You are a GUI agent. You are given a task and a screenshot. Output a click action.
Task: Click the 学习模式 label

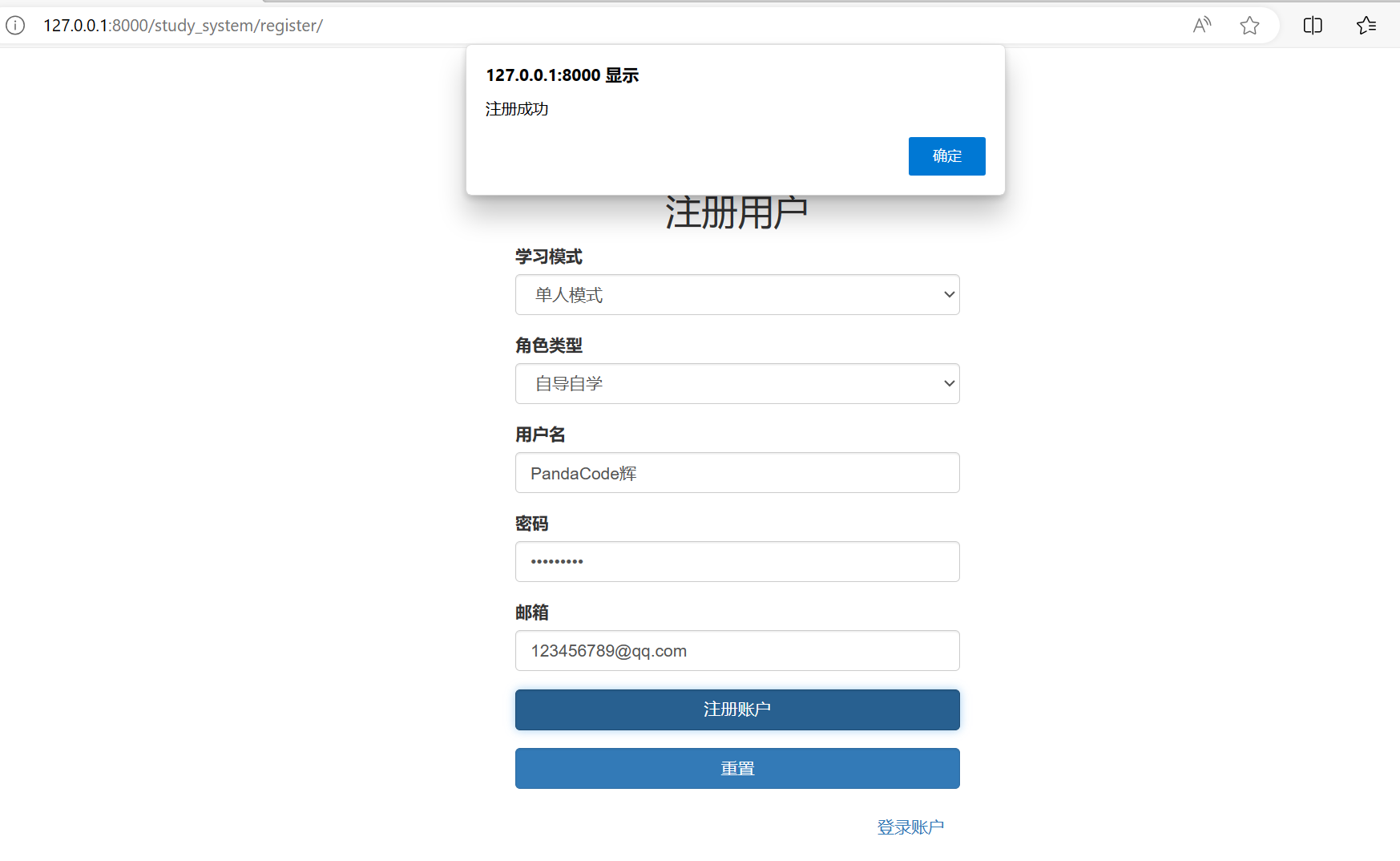[549, 257]
